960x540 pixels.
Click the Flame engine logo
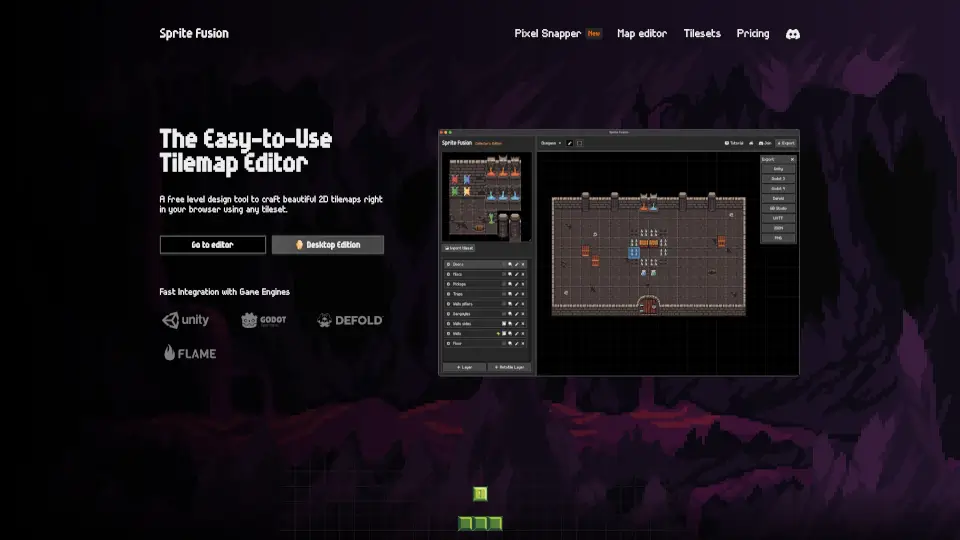pyautogui.click(x=190, y=353)
